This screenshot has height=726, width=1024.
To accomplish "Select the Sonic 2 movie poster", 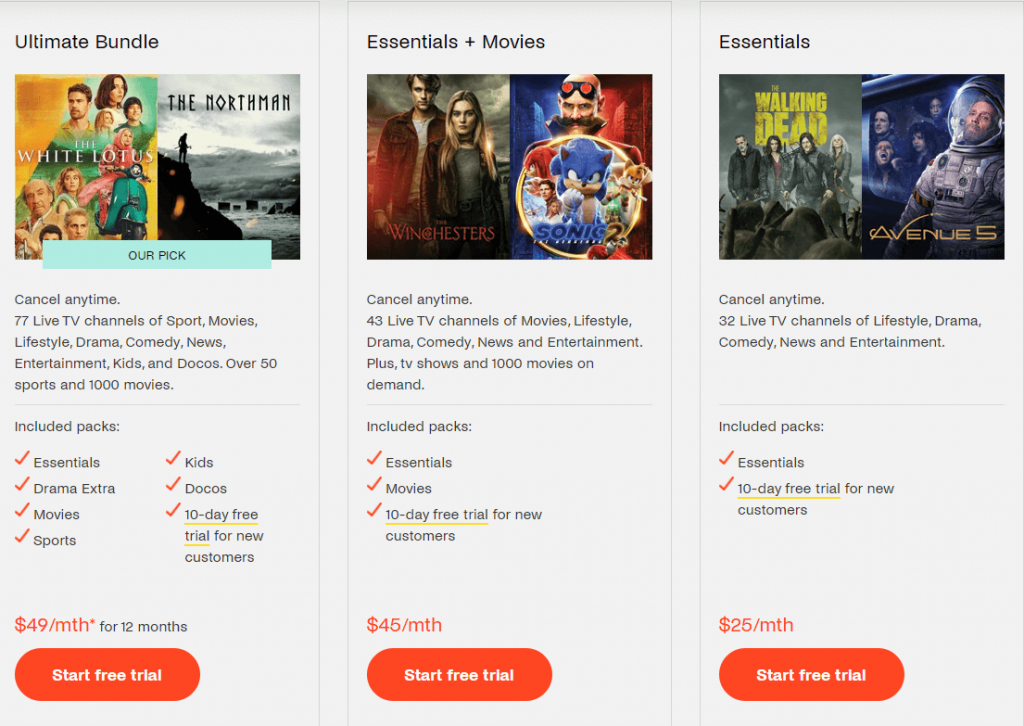I will click(x=581, y=166).
